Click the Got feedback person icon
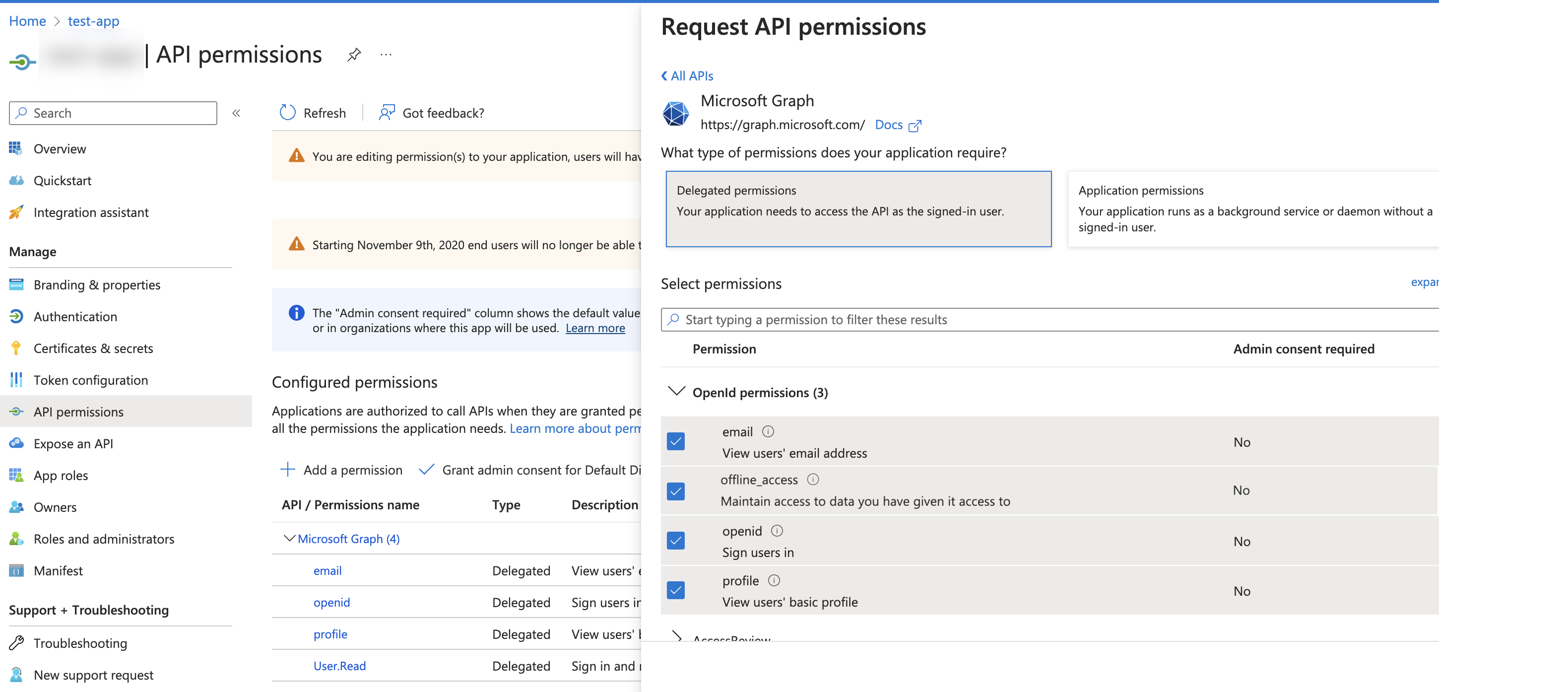 [387, 113]
